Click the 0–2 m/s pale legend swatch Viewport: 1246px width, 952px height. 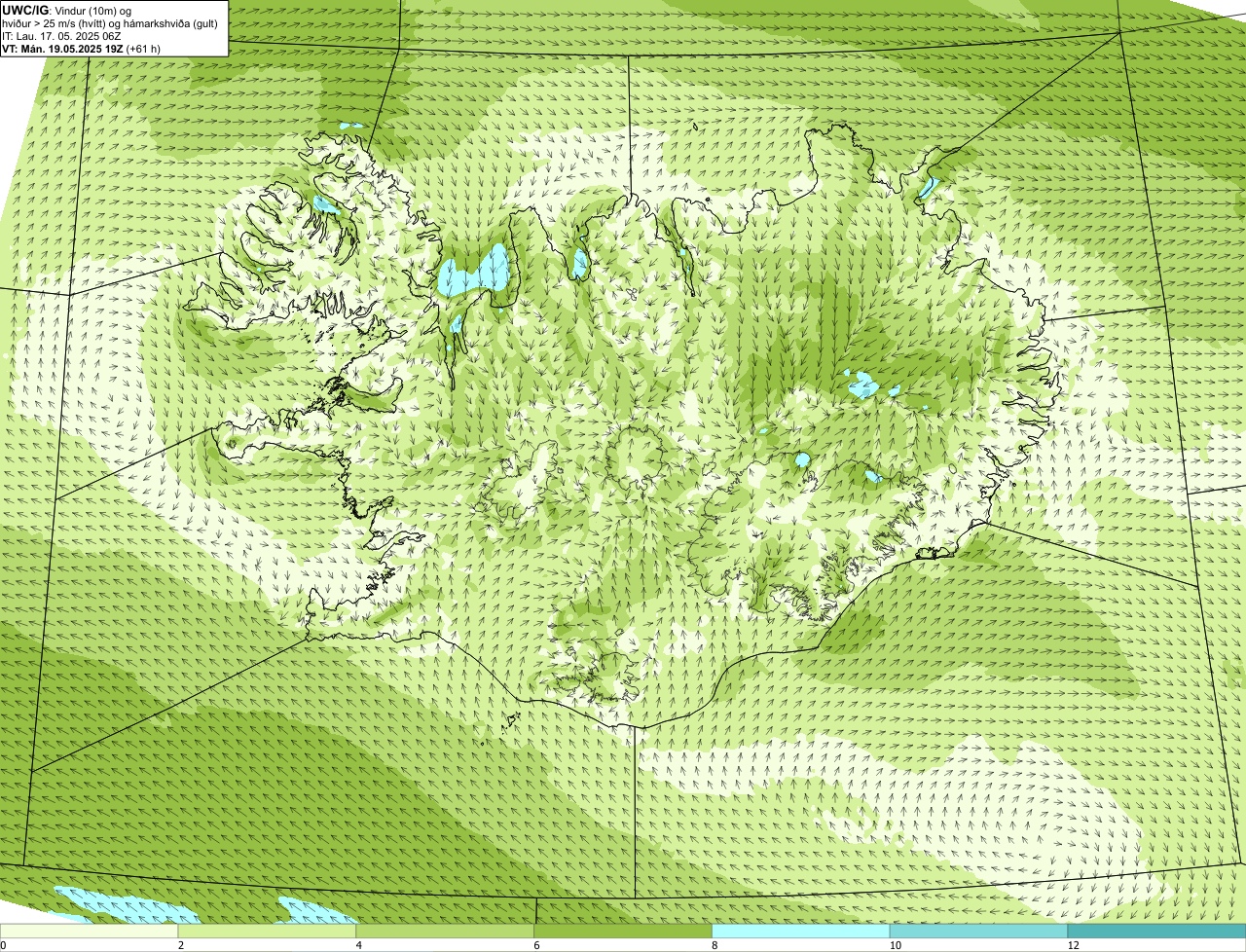(90, 932)
